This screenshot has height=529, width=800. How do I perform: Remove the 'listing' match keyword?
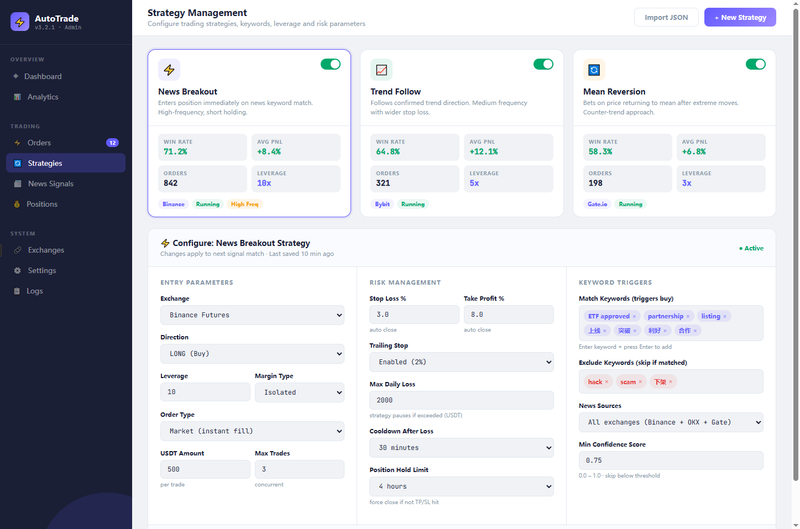point(725,316)
